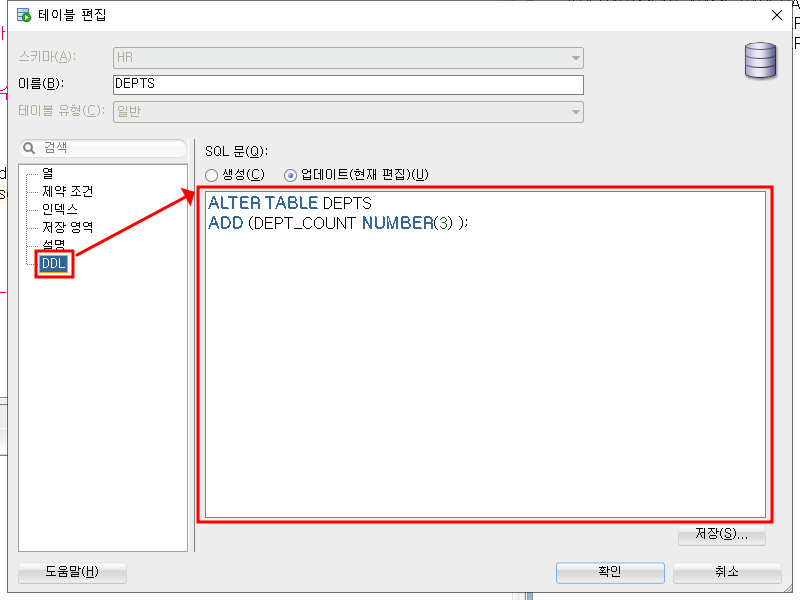
Task: Select the 업데이트(현재 편집) radio button
Action: tap(290, 176)
